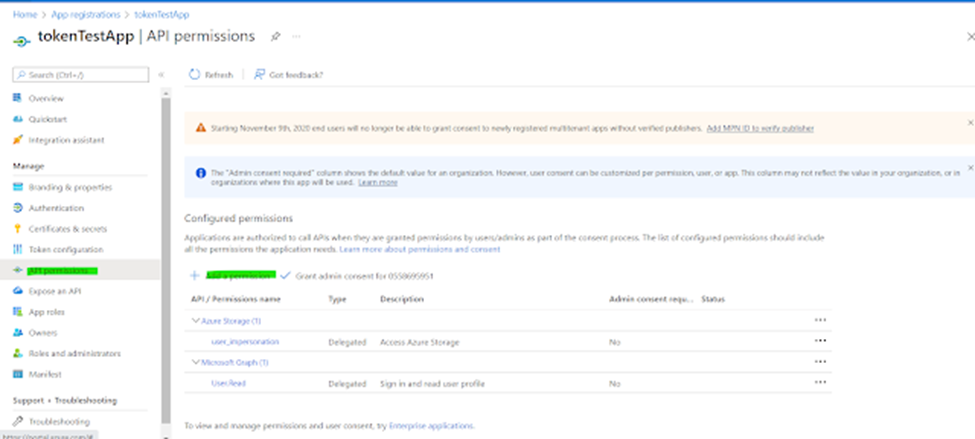This screenshot has width=975, height=439.
Task: Click the Expose an API cloud icon
Action: (17, 291)
